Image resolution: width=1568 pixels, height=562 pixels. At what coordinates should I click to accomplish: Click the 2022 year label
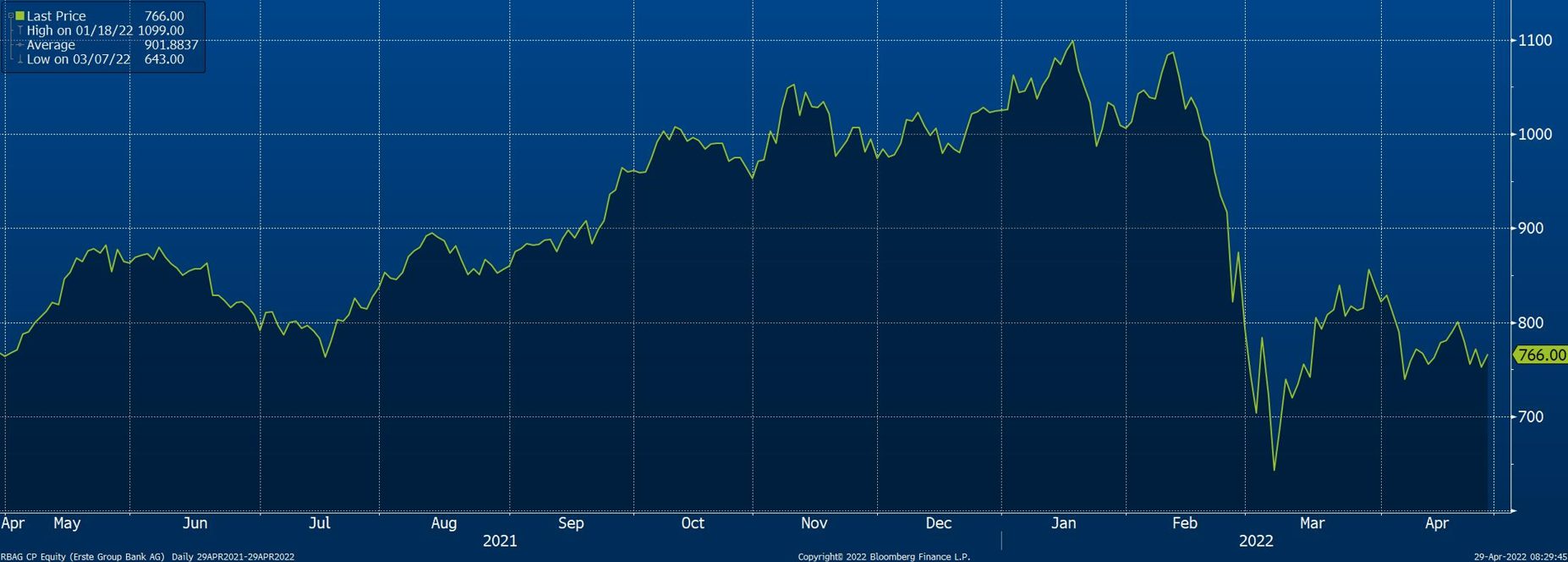(1256, 541)
